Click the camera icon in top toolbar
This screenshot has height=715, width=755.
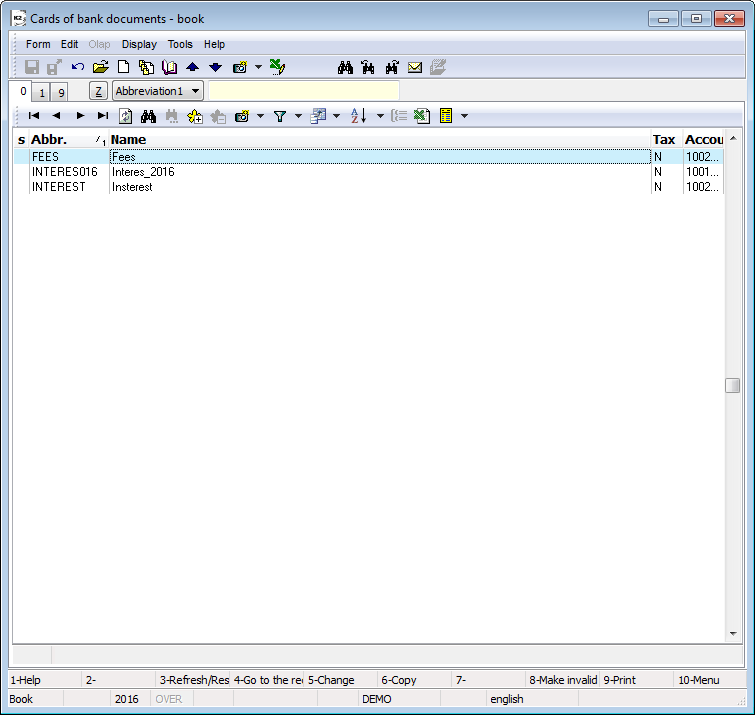(240, 67)
